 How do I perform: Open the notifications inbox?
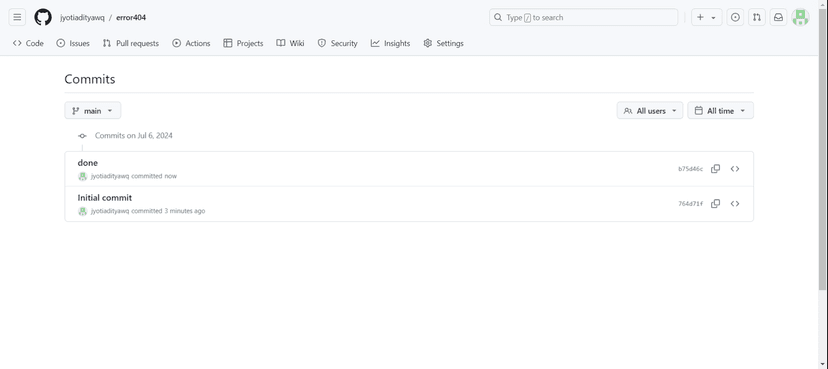tap(778, 17)
